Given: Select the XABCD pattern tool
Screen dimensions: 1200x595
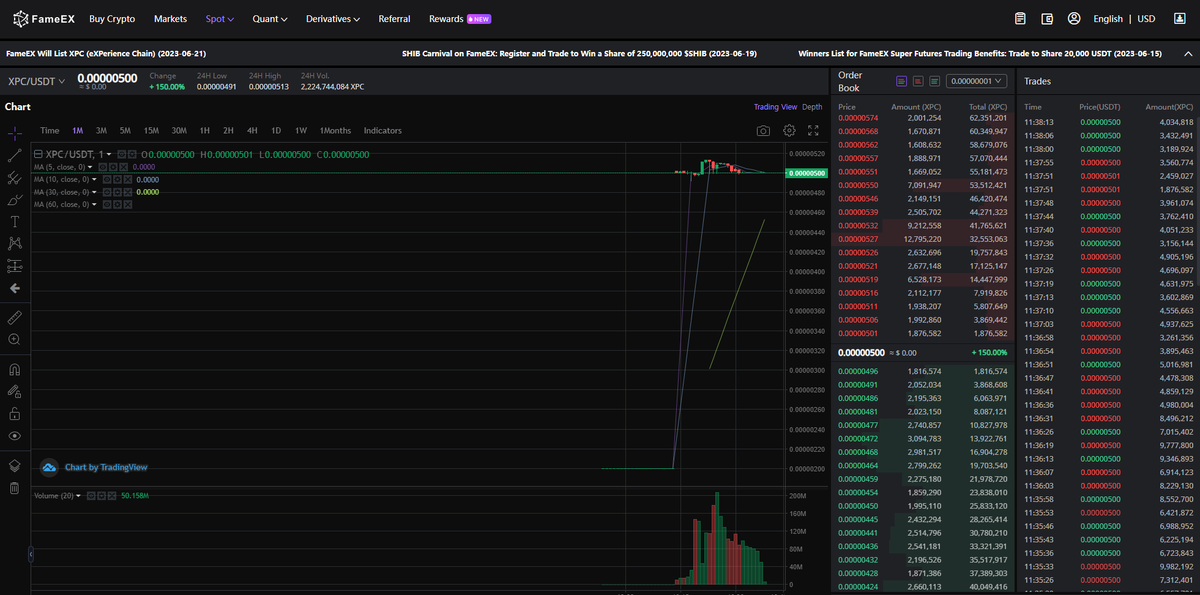Looking at the screenshot, I should pos(14,243).
